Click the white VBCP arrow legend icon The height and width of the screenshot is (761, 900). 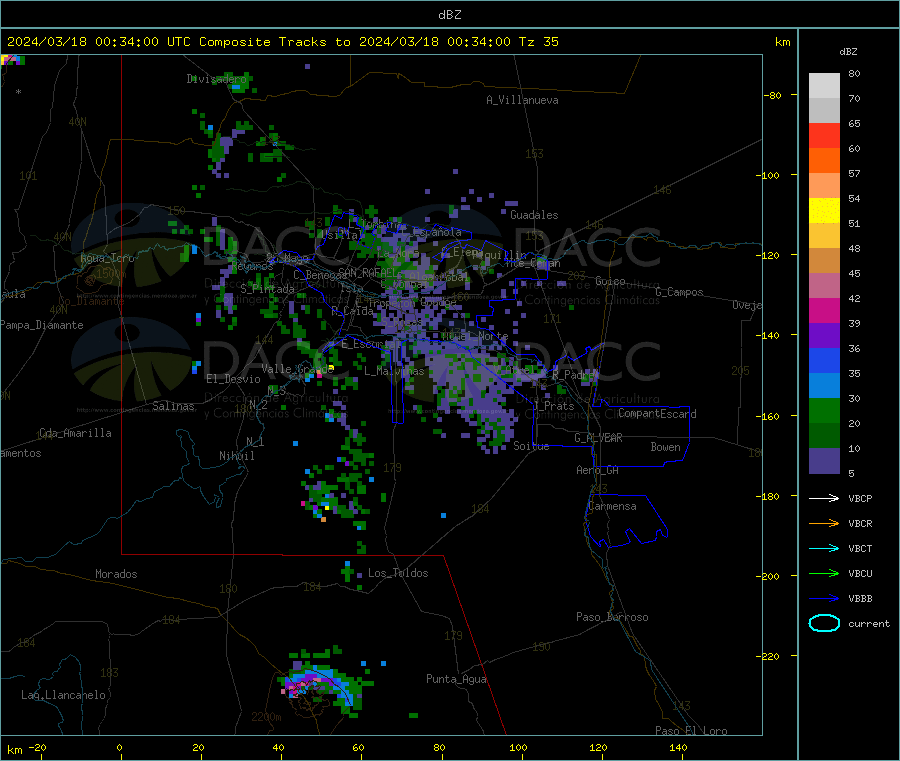click(824, 498)
